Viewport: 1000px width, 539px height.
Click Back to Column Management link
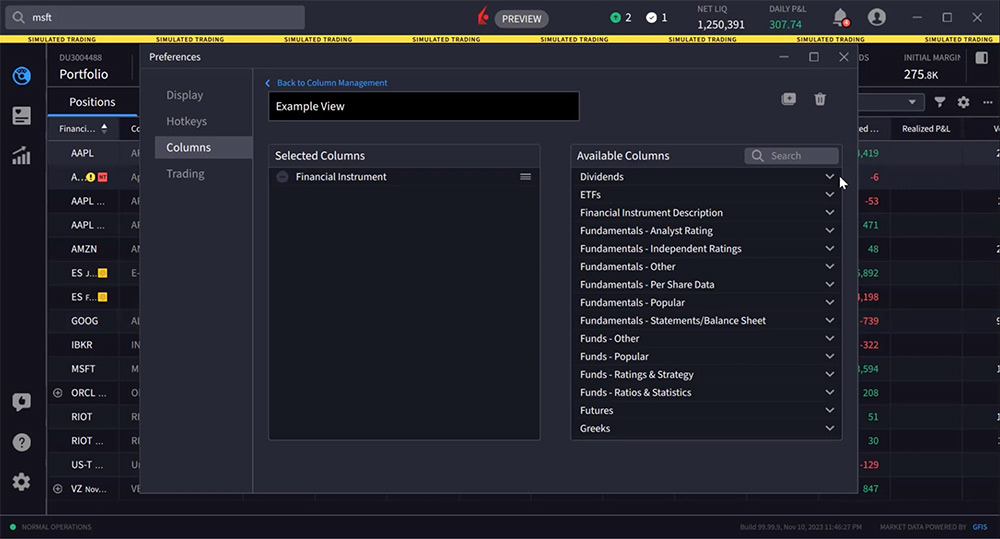tap(331, 83)
